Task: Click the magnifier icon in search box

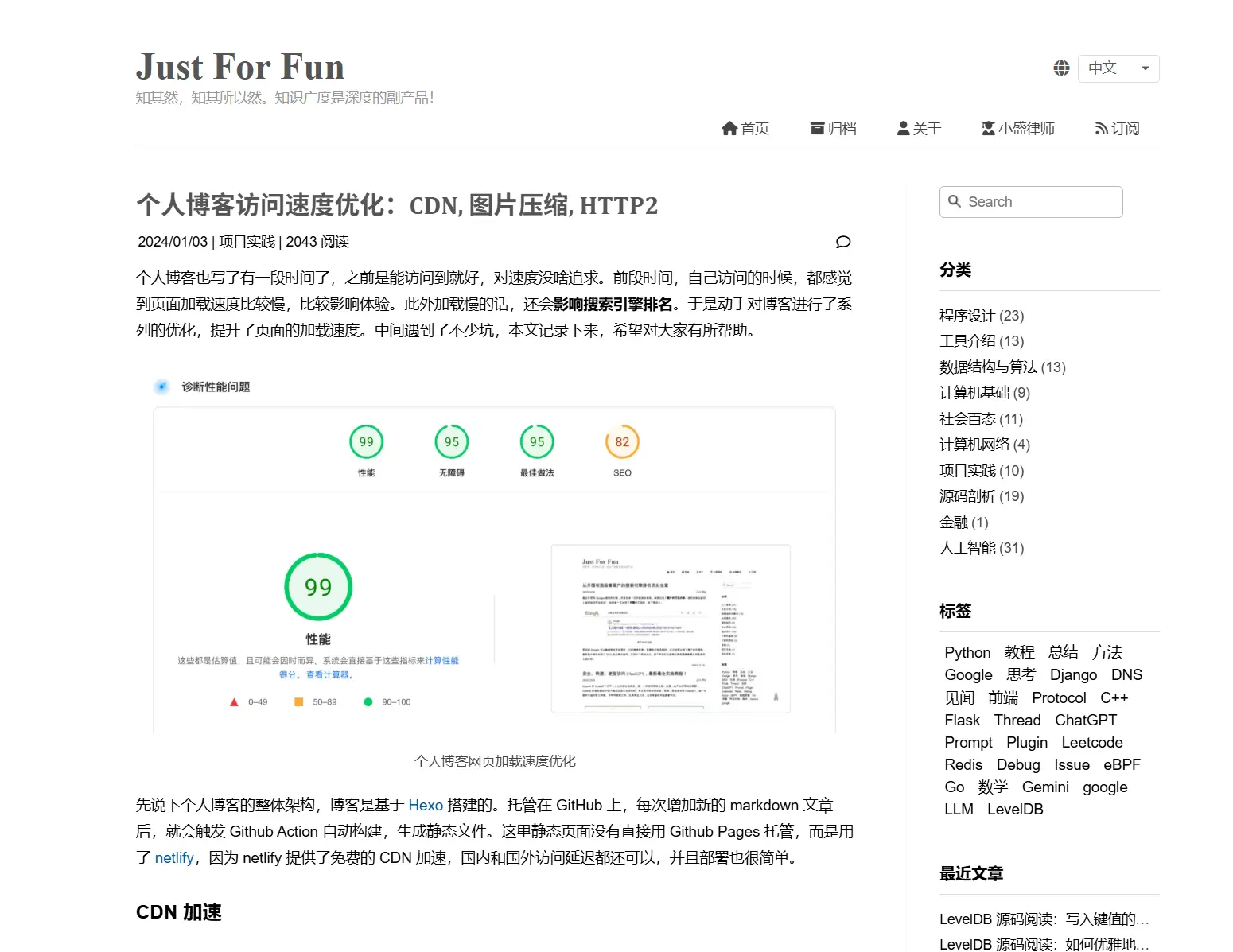Action: [x=955, y=202]
